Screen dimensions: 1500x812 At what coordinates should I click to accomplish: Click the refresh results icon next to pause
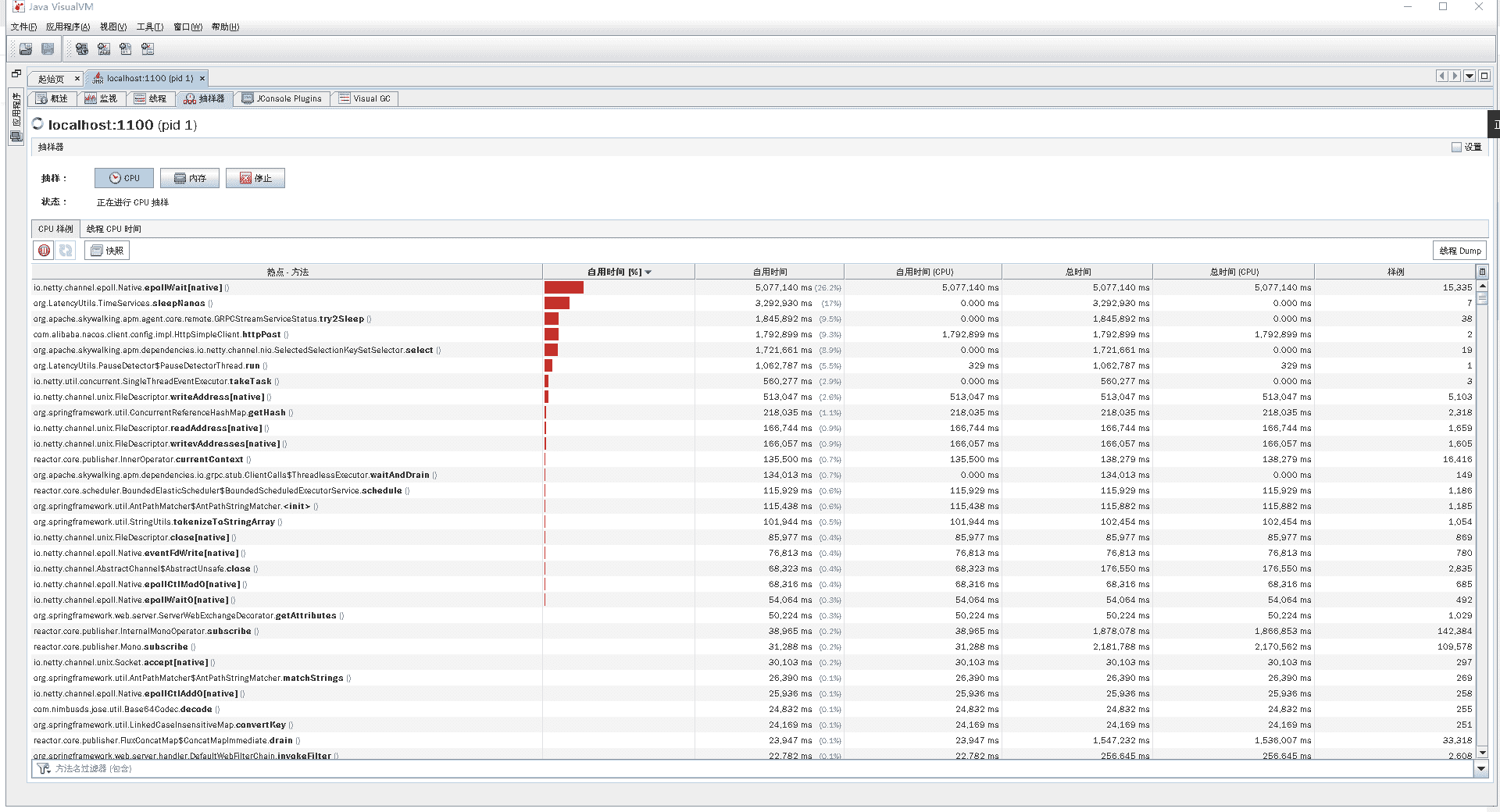point(66,251)
